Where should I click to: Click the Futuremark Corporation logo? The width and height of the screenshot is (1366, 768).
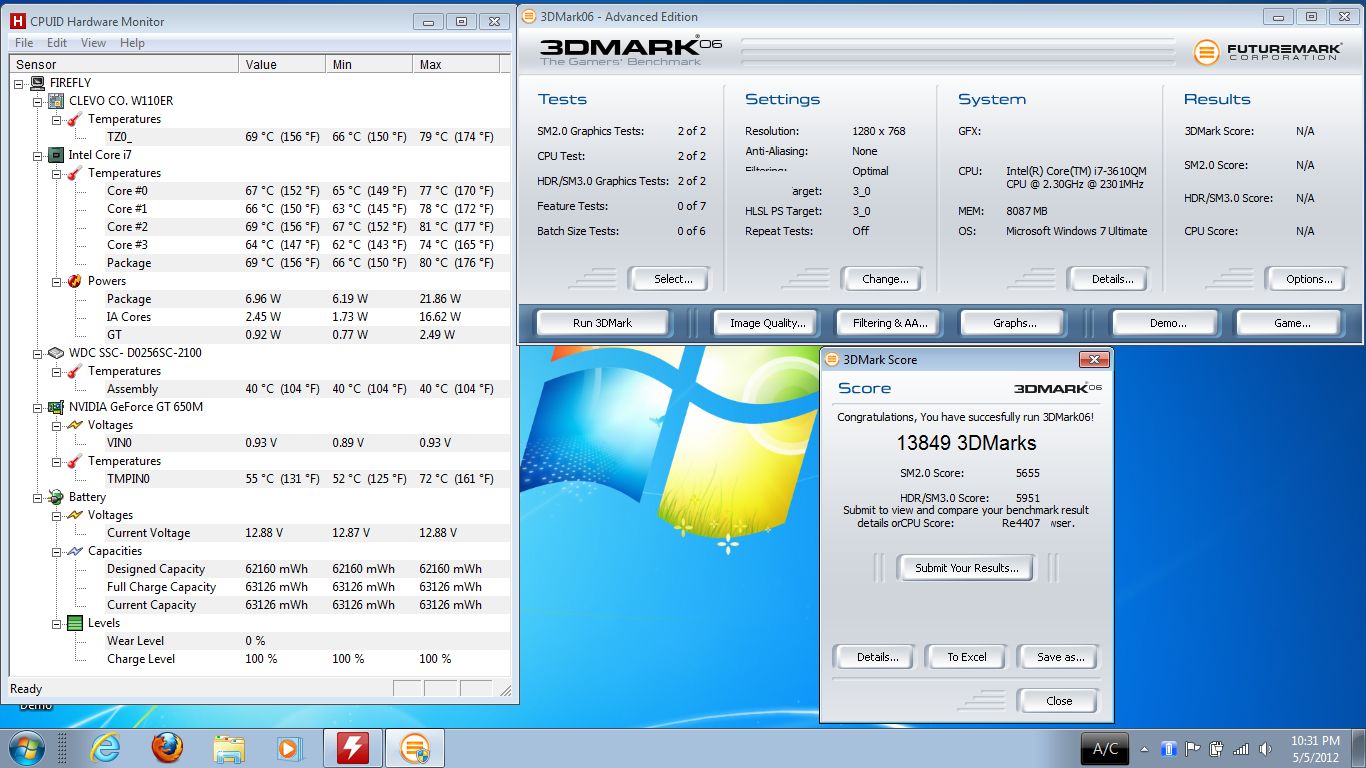point(1267,51)
